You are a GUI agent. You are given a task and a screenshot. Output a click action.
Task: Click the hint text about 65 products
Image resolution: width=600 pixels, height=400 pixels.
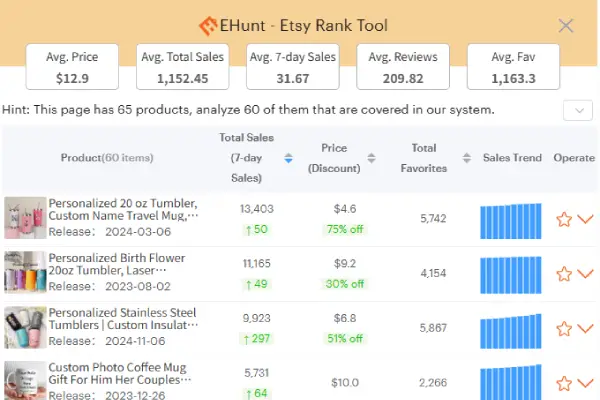coord(248,110)
